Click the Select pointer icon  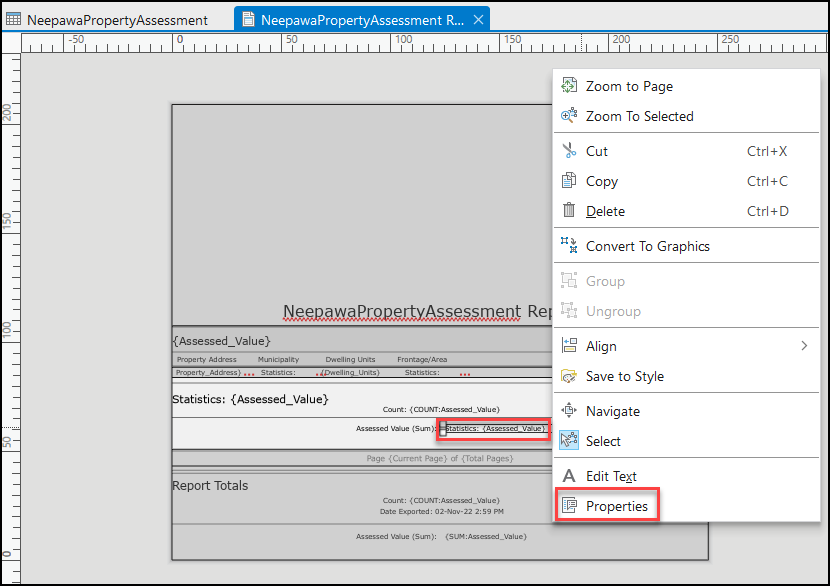coord(570,440)
